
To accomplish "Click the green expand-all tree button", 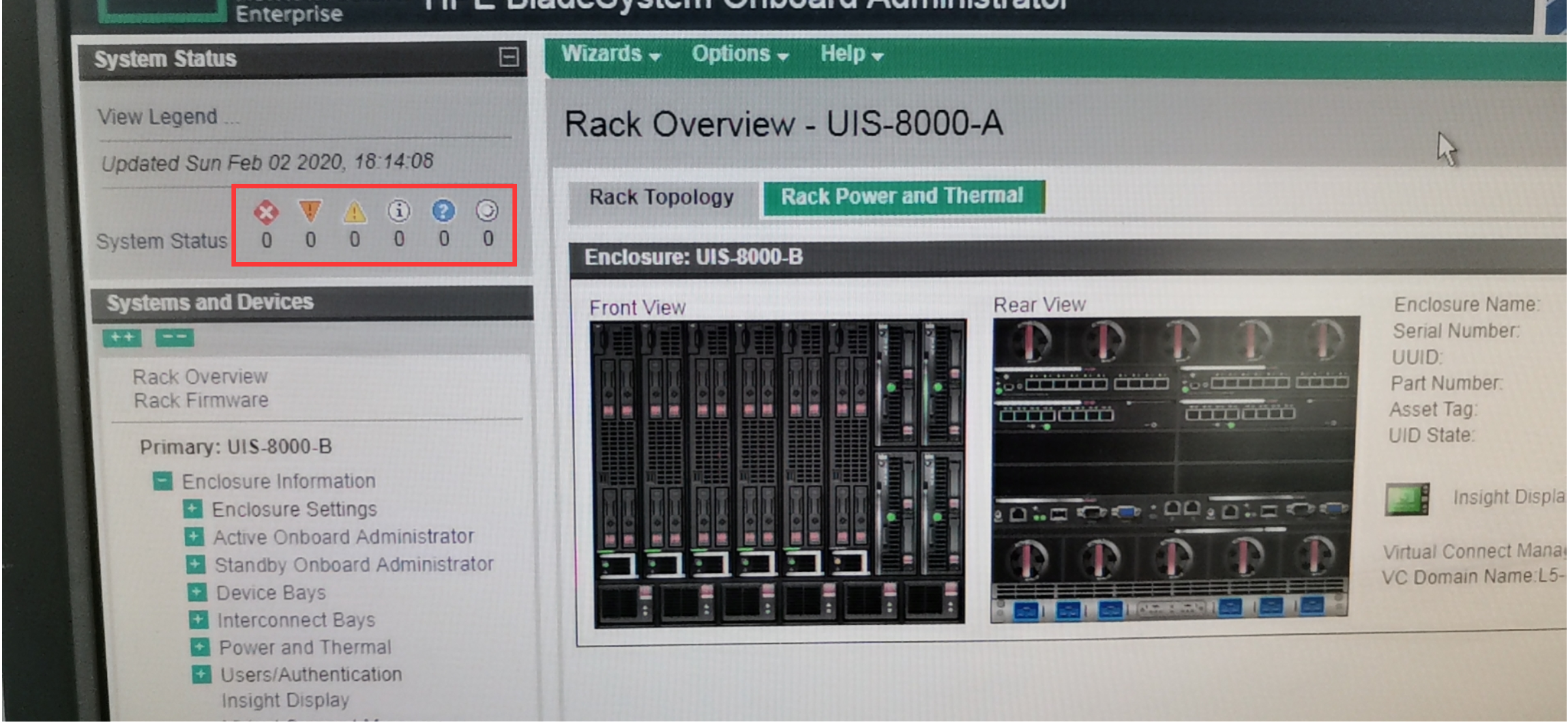I will pos(122,337).
